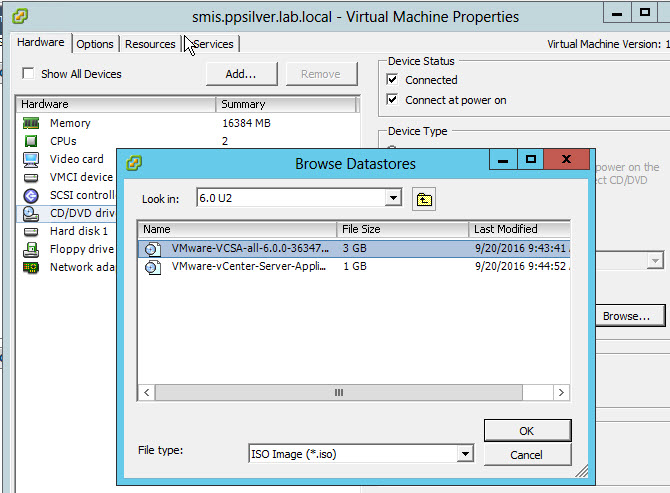This screenshot has height=493, width=670.
Task: Click the VMware-vCenter-Server-Appliance ISO file icon
Action: click(x=153, y=267)
